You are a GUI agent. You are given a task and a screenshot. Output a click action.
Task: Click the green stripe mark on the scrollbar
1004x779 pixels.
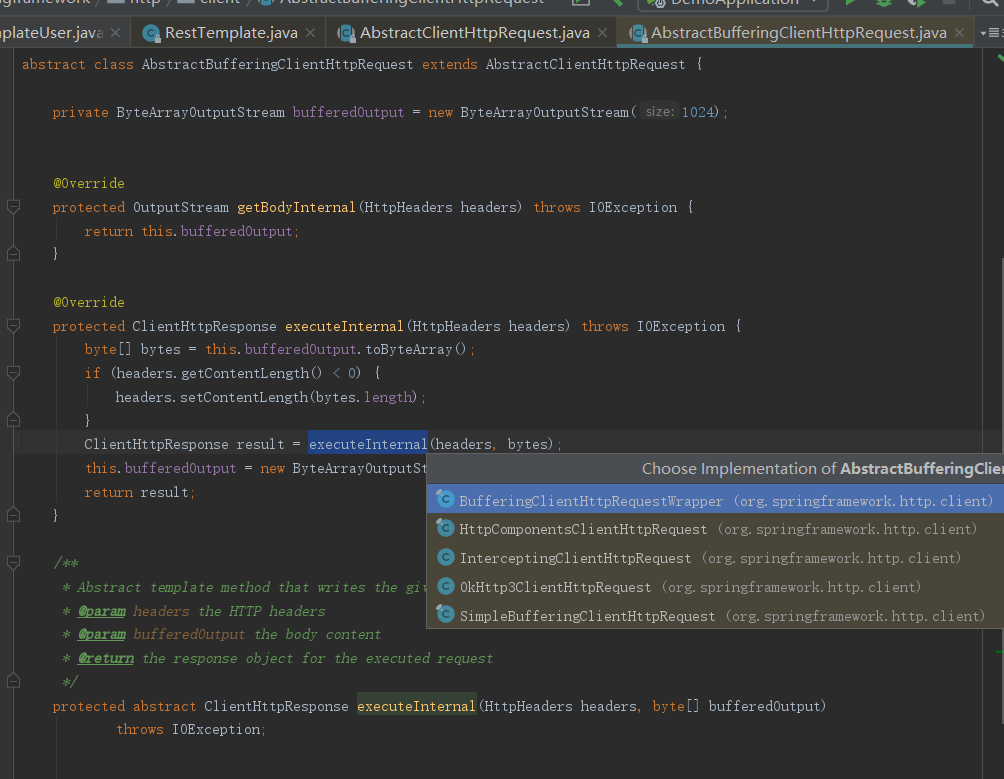pos(1000,652)
